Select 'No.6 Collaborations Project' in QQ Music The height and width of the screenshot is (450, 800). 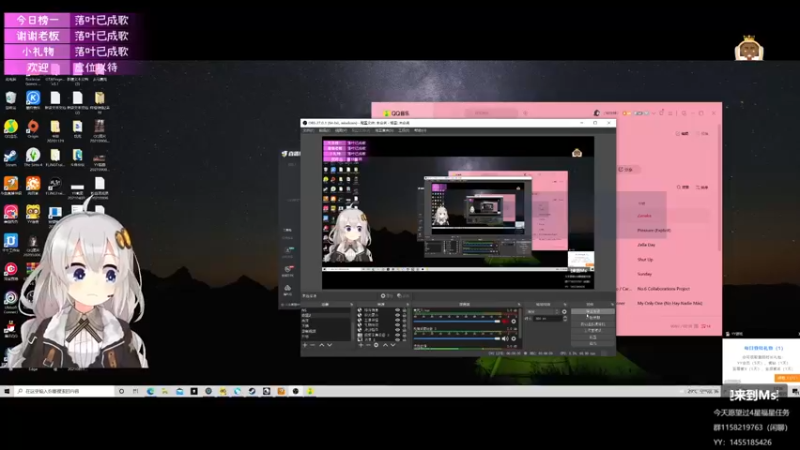pos(663,289)
